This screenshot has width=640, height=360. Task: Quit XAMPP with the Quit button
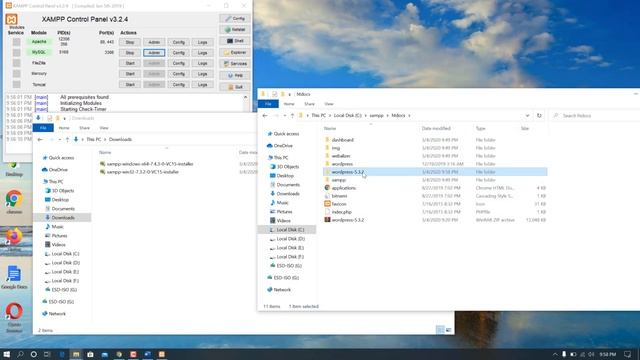coord(235,87)
